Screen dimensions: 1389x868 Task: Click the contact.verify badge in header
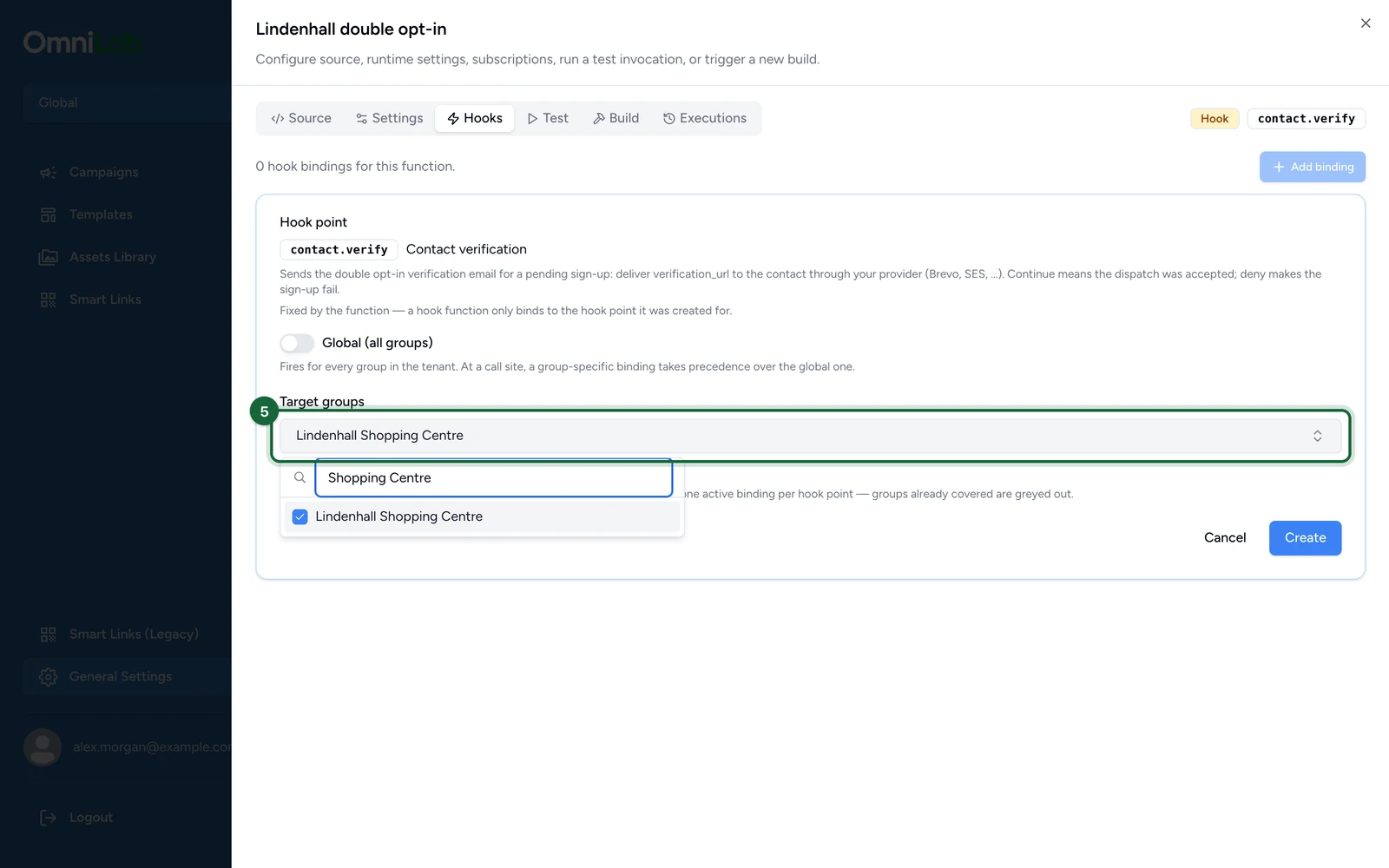(1306, 119)
